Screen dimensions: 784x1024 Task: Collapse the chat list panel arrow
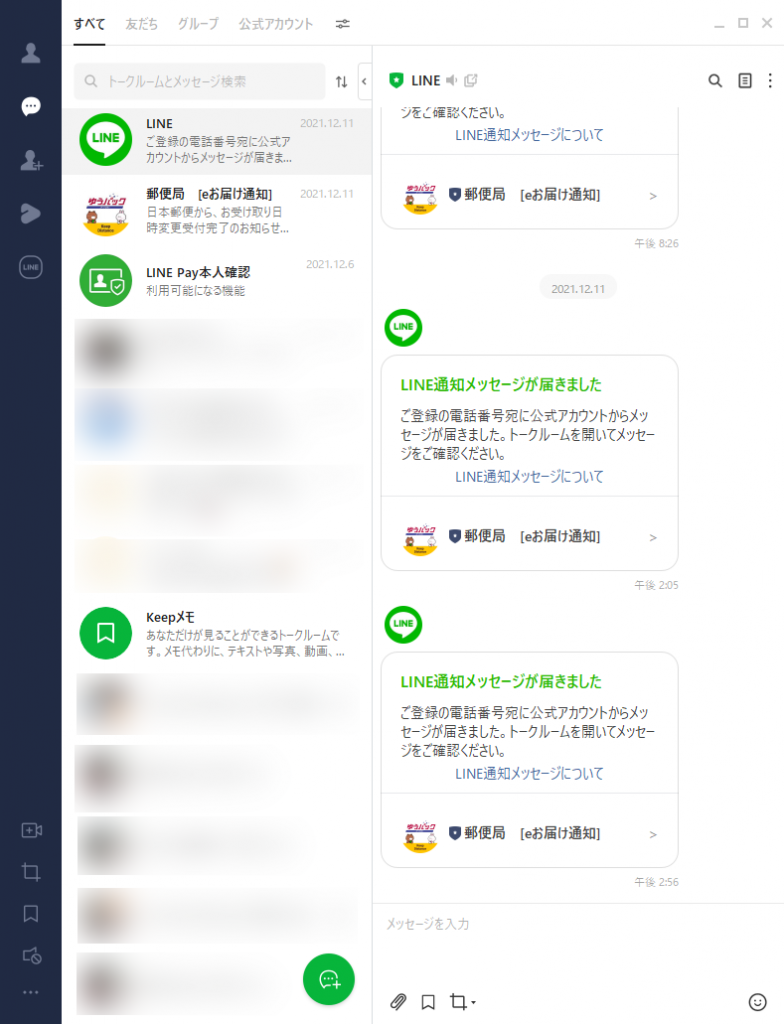coord(365,82)
